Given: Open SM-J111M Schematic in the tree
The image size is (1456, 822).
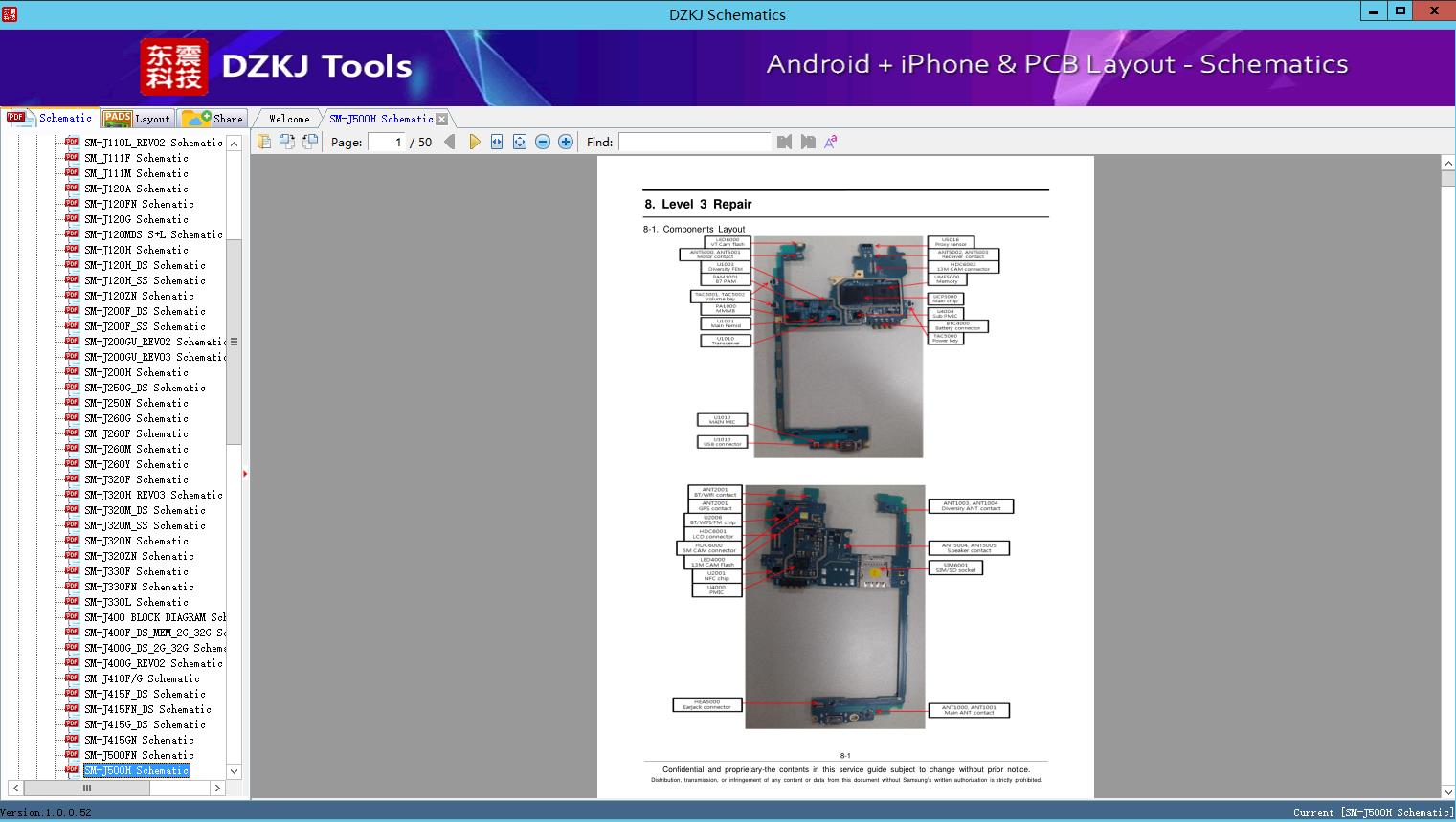Looking at the screenshot, I should (x=136, y=173).
